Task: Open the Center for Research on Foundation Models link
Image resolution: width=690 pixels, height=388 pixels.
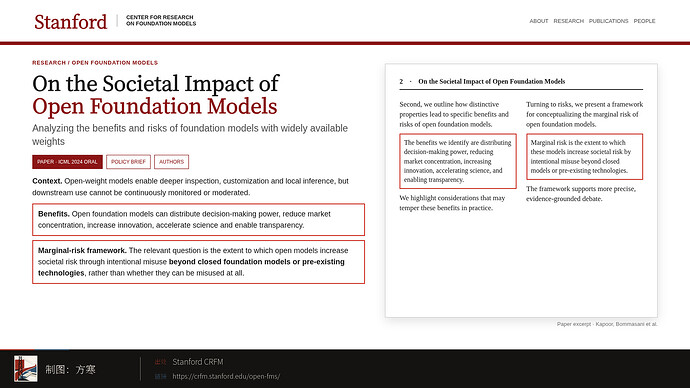Action: click(x=161, y=21)
